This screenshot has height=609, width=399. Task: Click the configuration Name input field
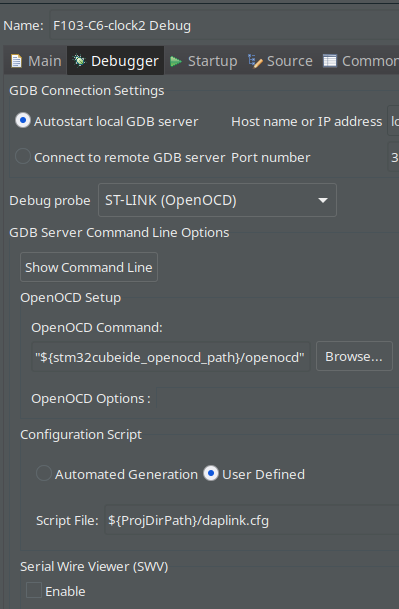point(224,26)
